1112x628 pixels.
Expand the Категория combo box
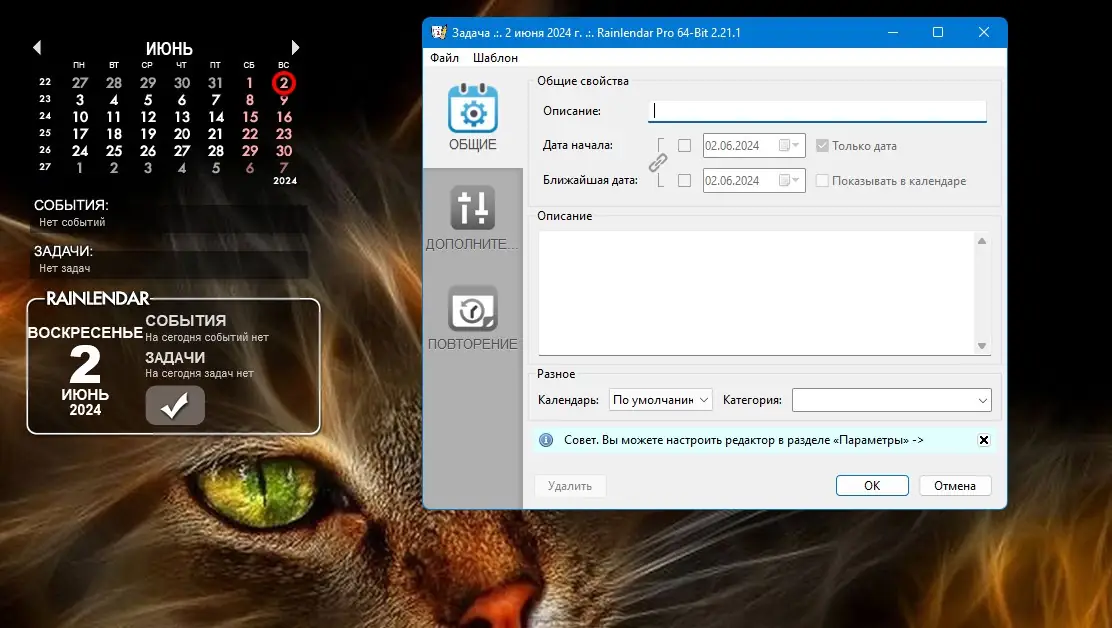click(x=891, y=400)
